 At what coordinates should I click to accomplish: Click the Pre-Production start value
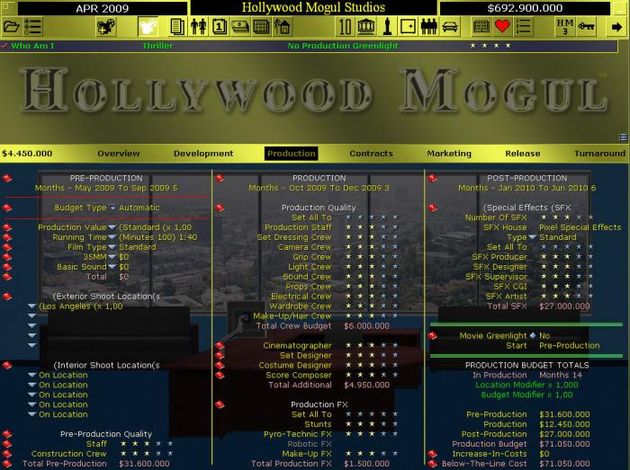(569, 345)
